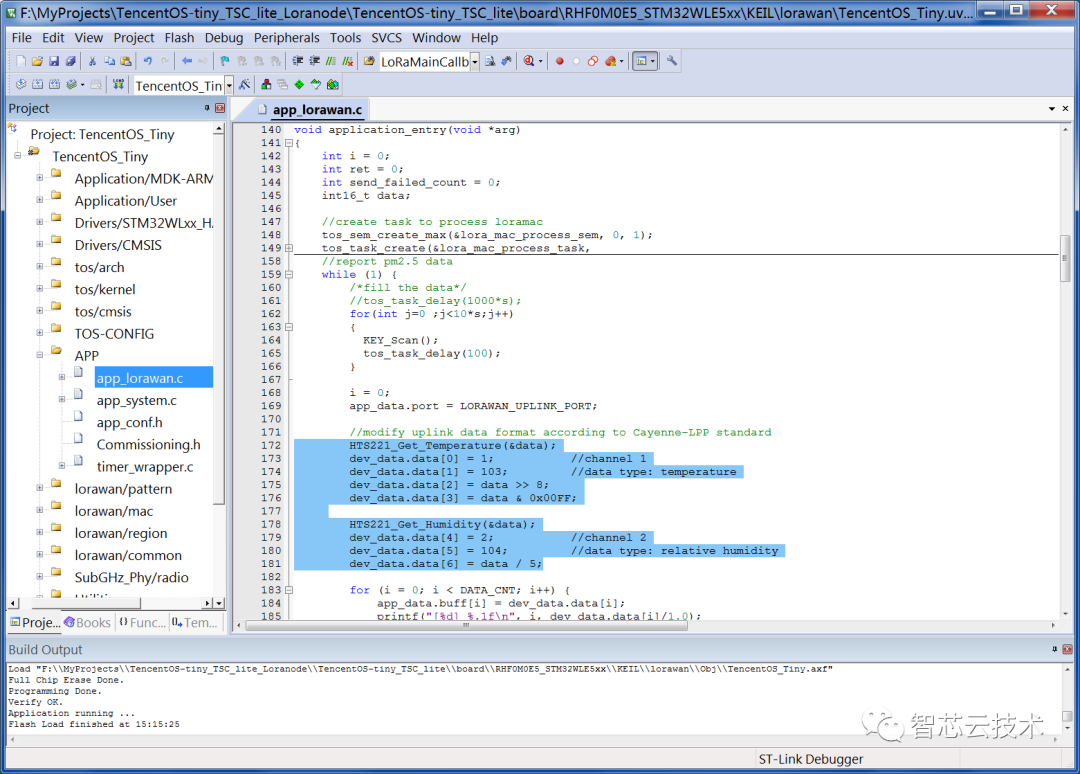Expand the Drivers/CMSIS group
The height and width of the screenshot is (774, 1080).
pos(40,244)
